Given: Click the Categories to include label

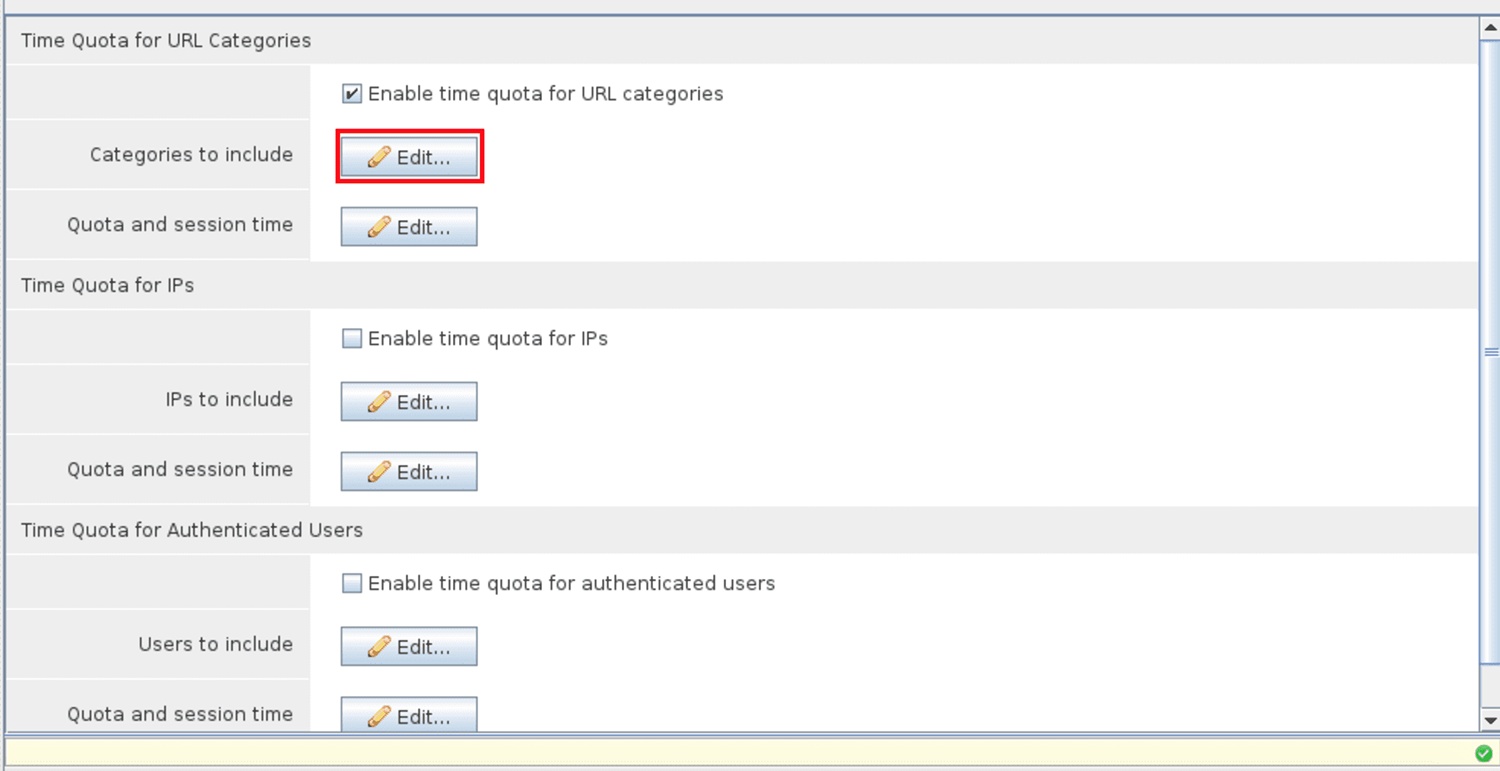Looking at the screenshot, I should pos(191,155).
